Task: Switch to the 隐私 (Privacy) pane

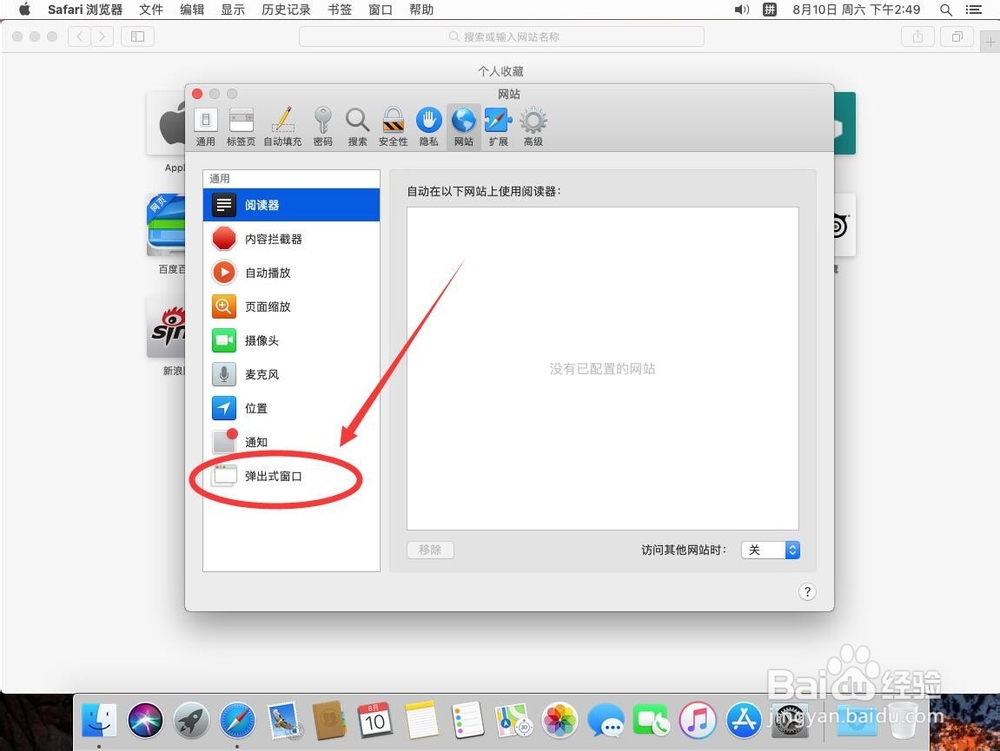Action: 428,124
